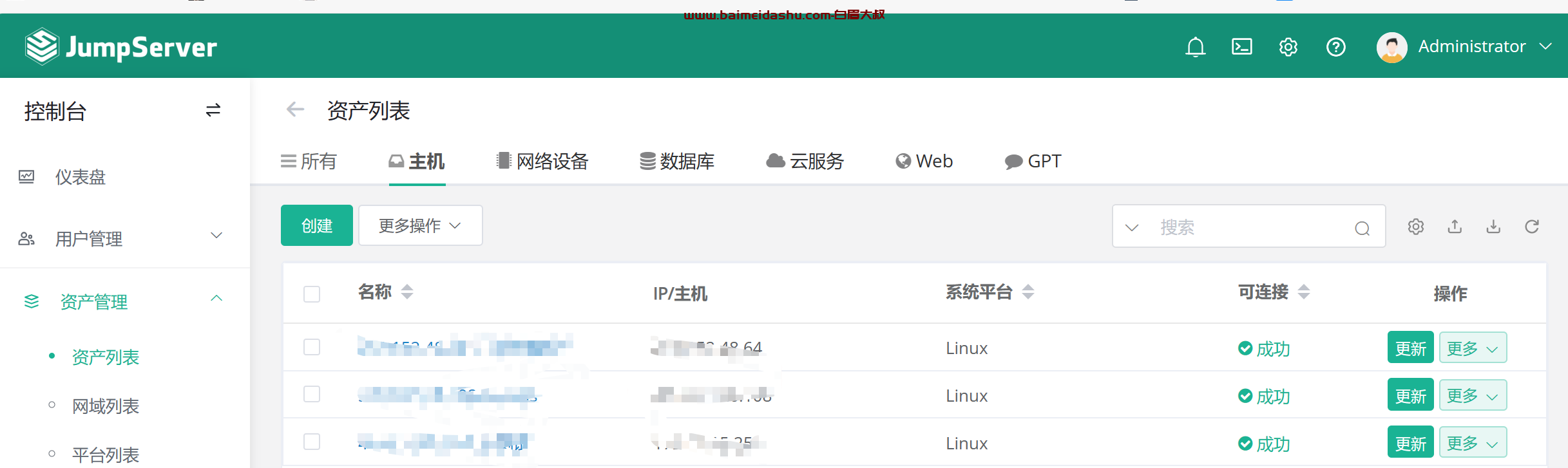This screenshot has width=1568, height=468.
Task: Go back using the left arrow
Action: 295,110
